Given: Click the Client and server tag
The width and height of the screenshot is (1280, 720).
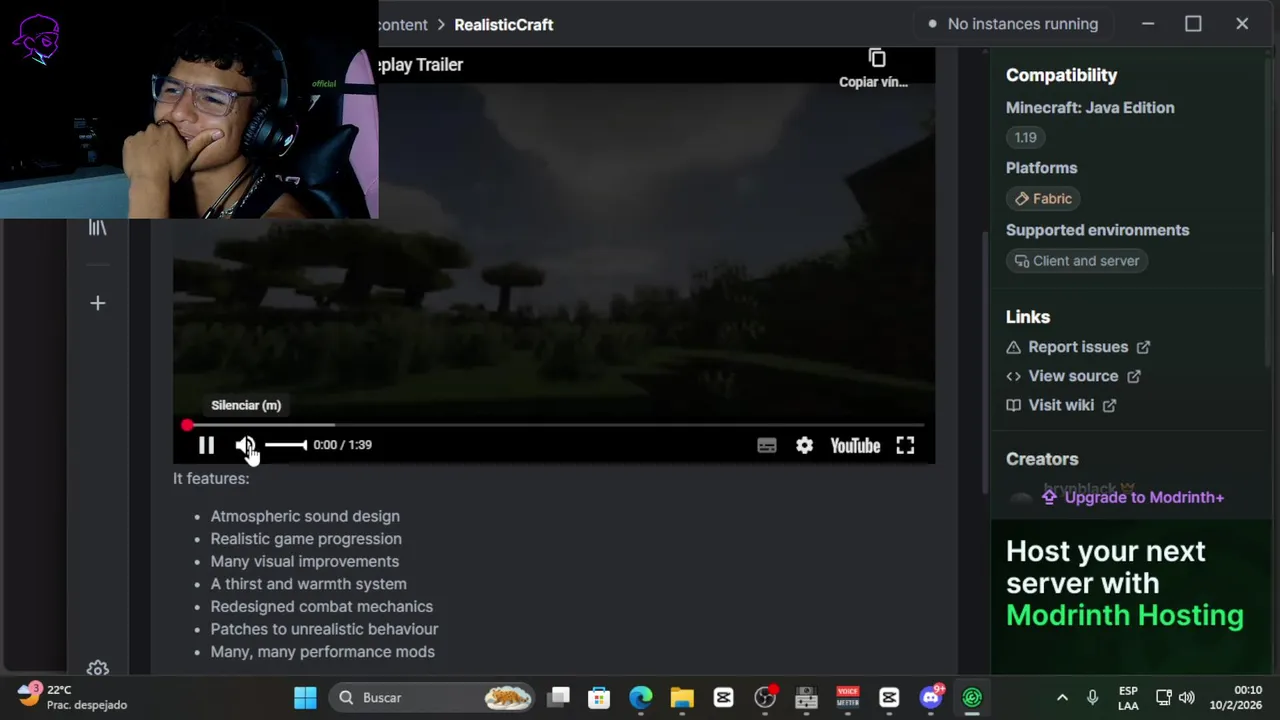Looking at the screenshot, I should (x=1076, y=261).
